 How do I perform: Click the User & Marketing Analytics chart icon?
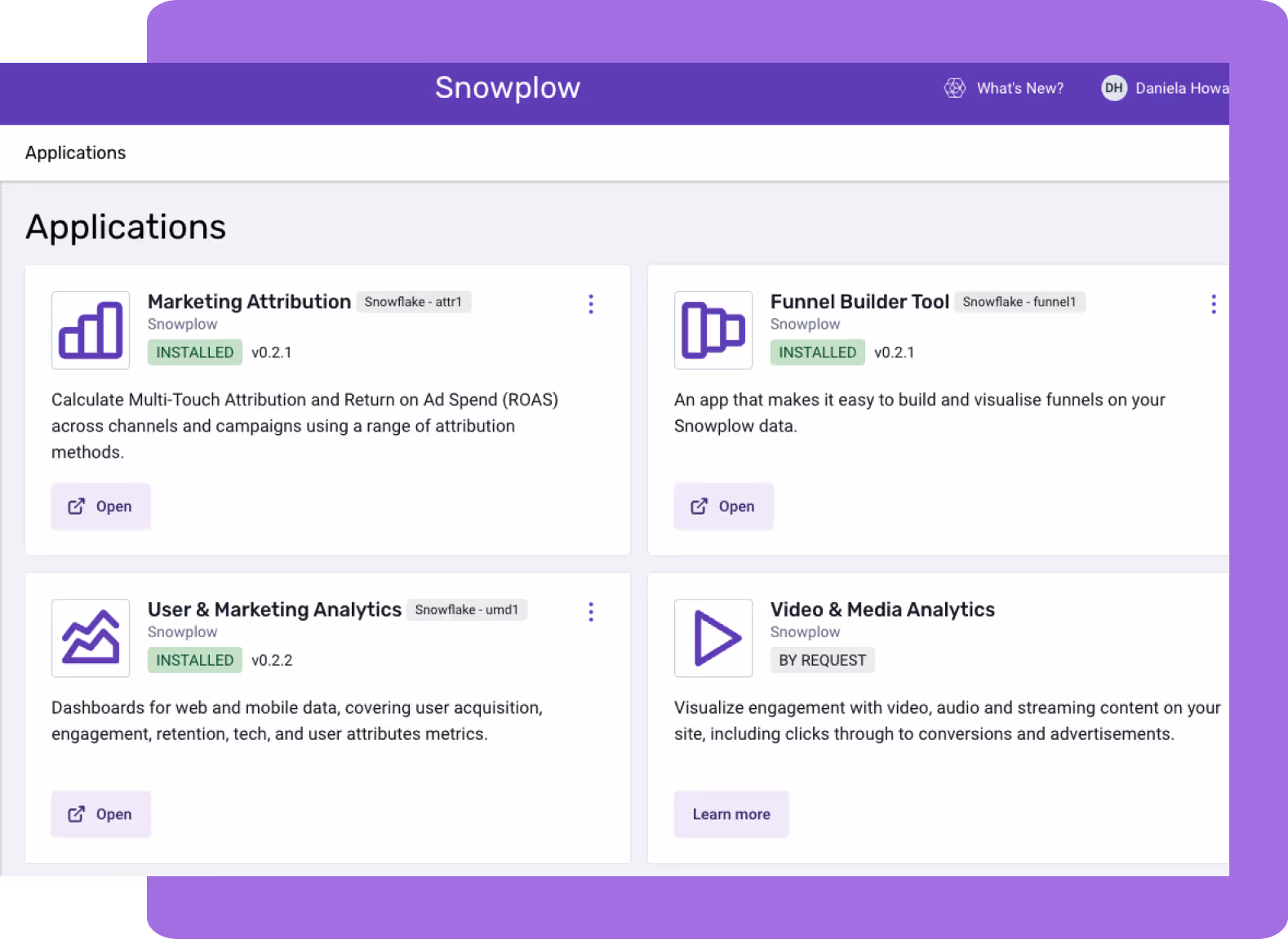pos(91,638)
